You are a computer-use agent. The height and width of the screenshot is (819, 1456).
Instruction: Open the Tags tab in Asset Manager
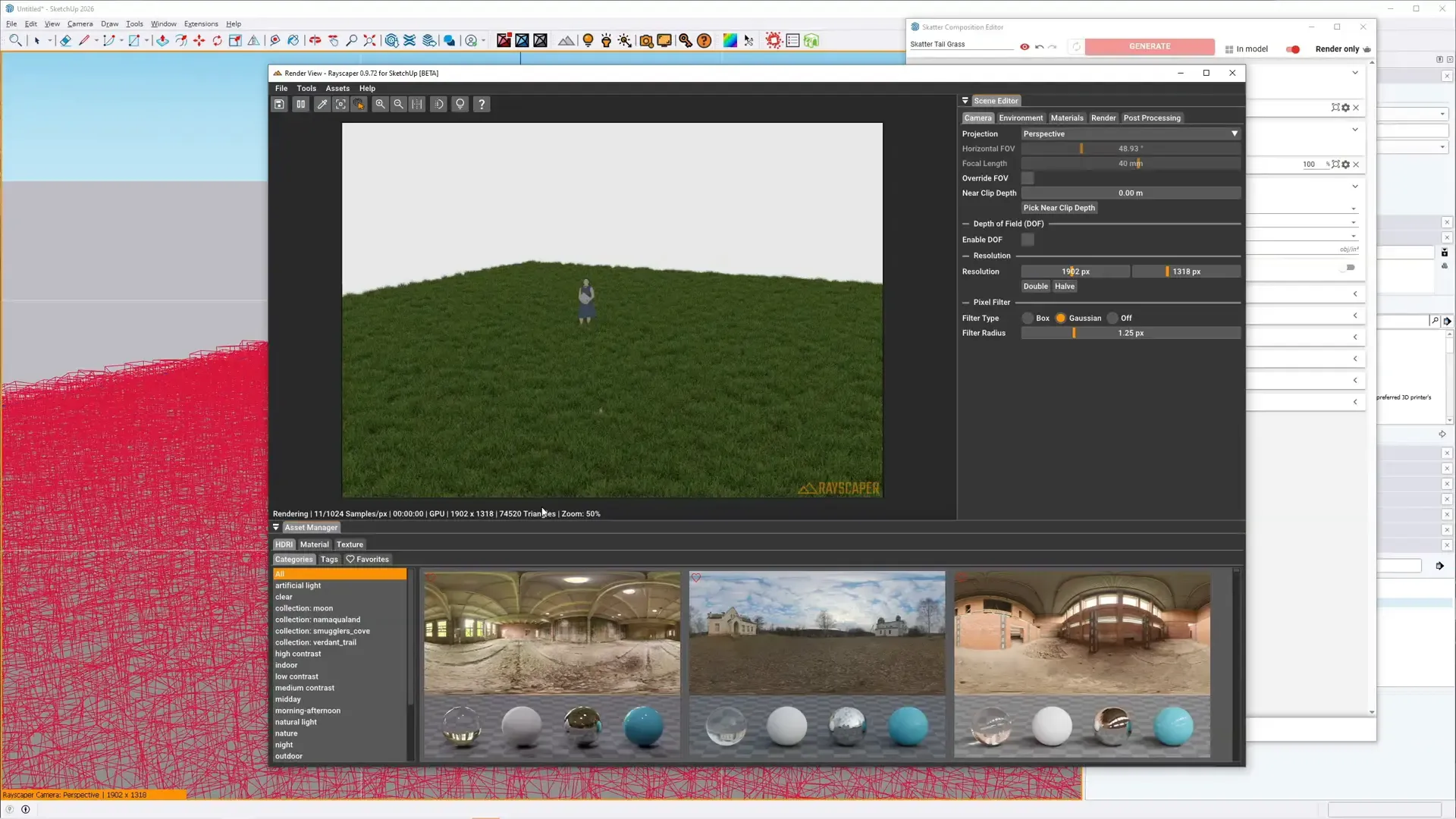point(329,560)
